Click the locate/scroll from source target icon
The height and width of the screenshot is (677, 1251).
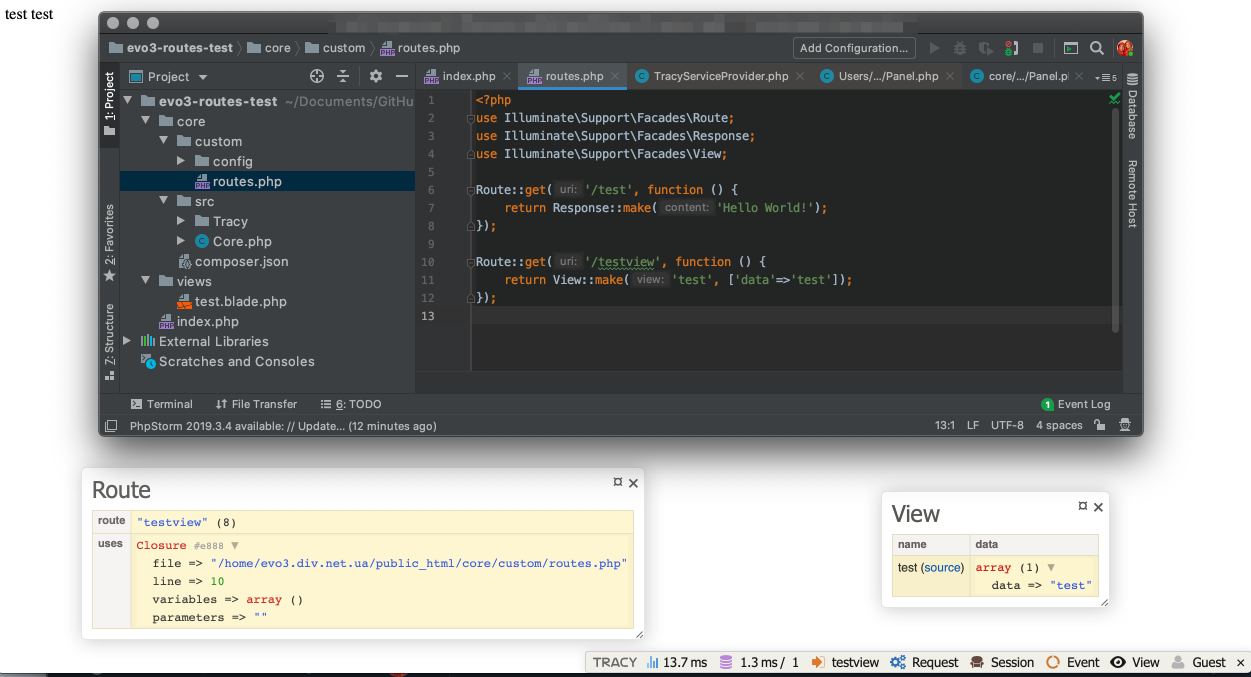pyautogui.click(x=317, y=76)
